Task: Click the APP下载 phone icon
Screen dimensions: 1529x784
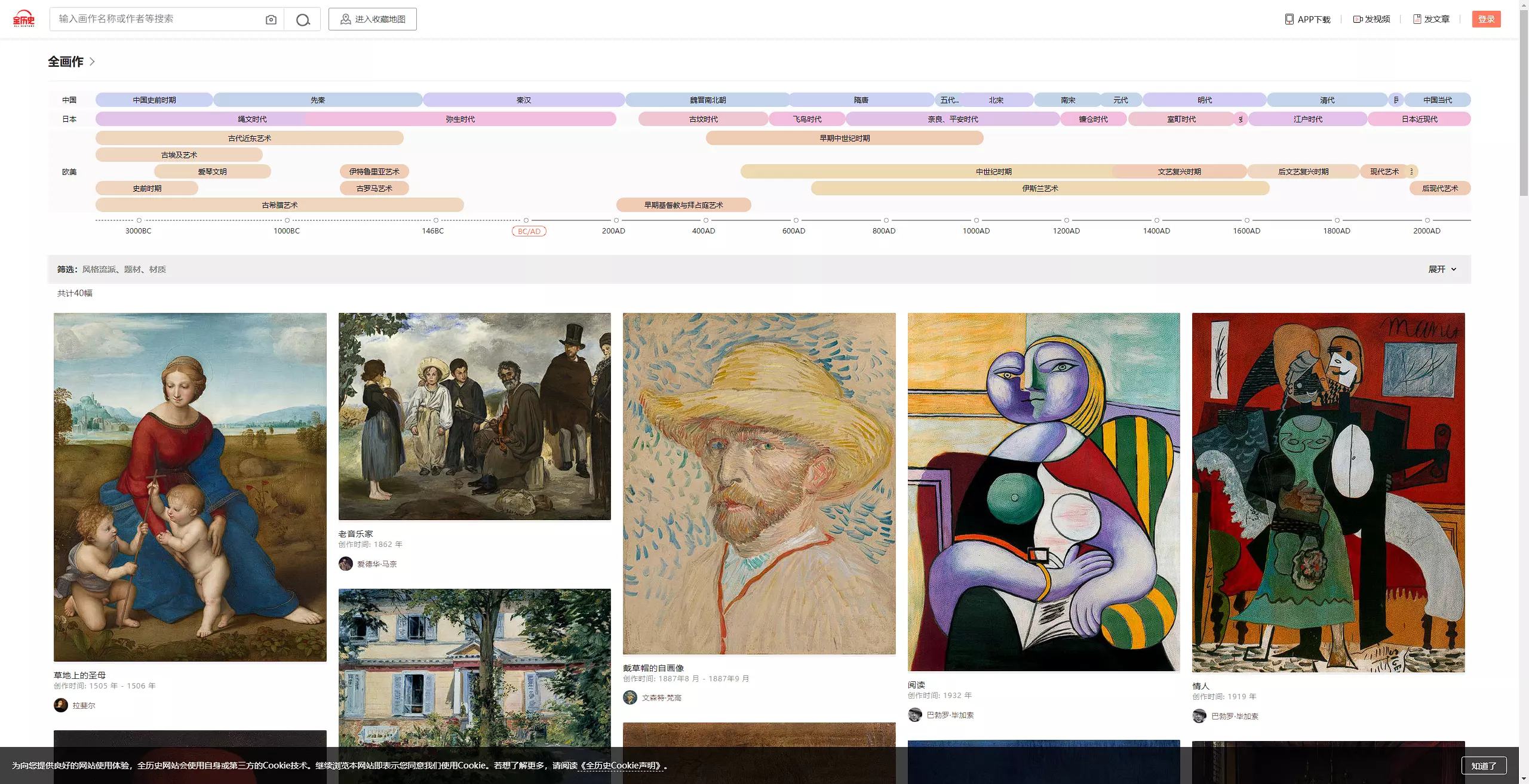Action: [x=1289, y=19]
